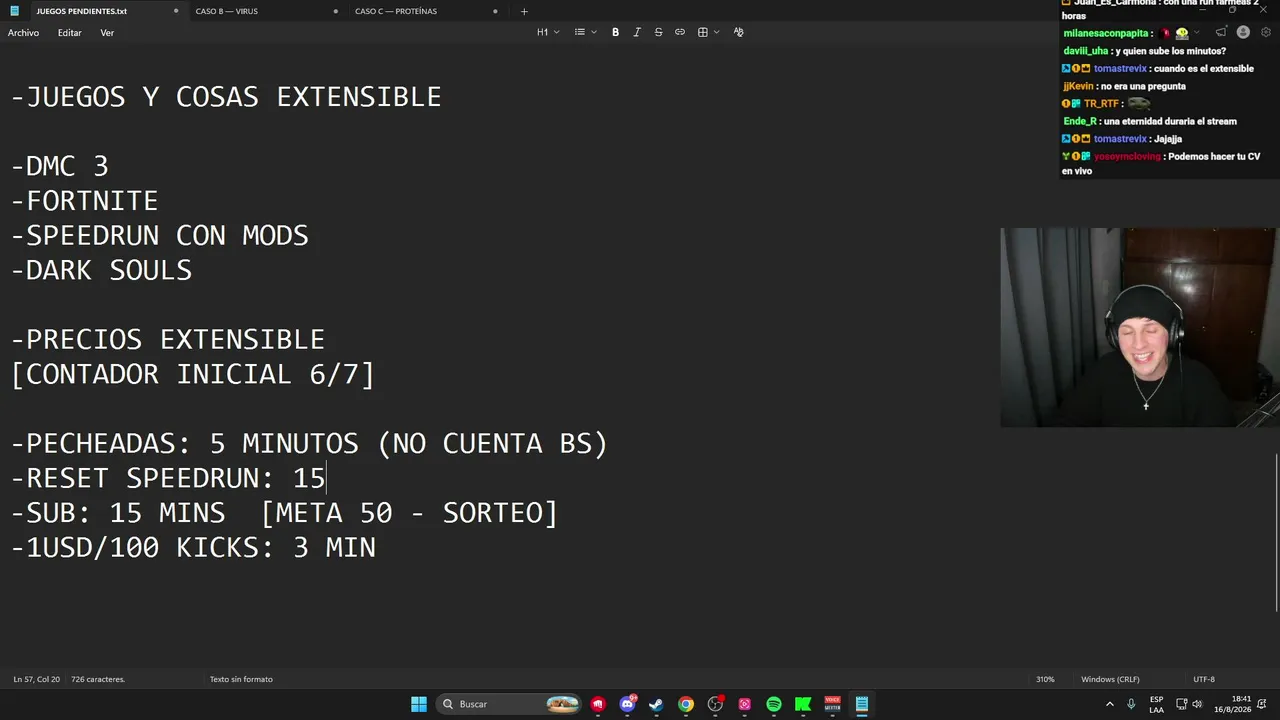
Task: Open the H1 heading style dropdown
Action: click(548, 32)
